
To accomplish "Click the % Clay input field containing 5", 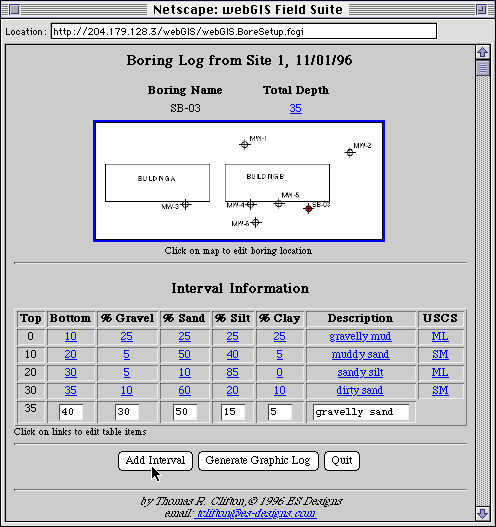I will click(280, 412).
